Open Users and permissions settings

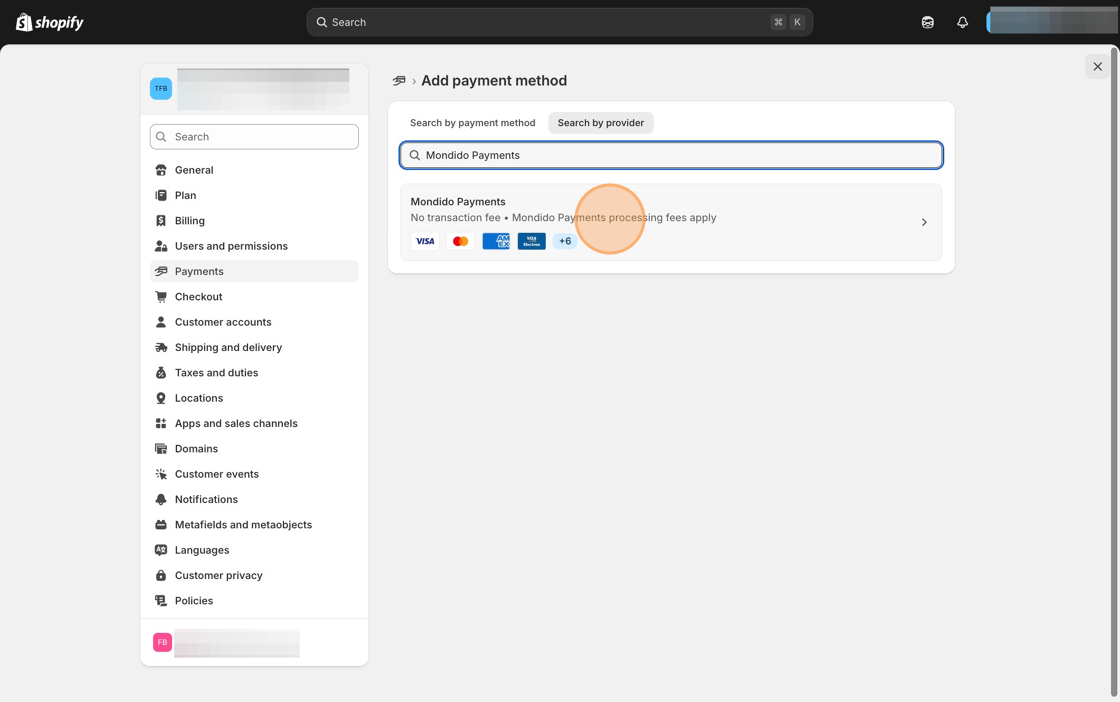click(254, 246)
